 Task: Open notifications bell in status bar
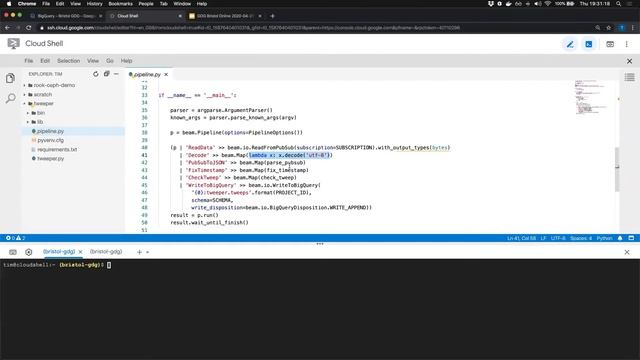point(620,238)
